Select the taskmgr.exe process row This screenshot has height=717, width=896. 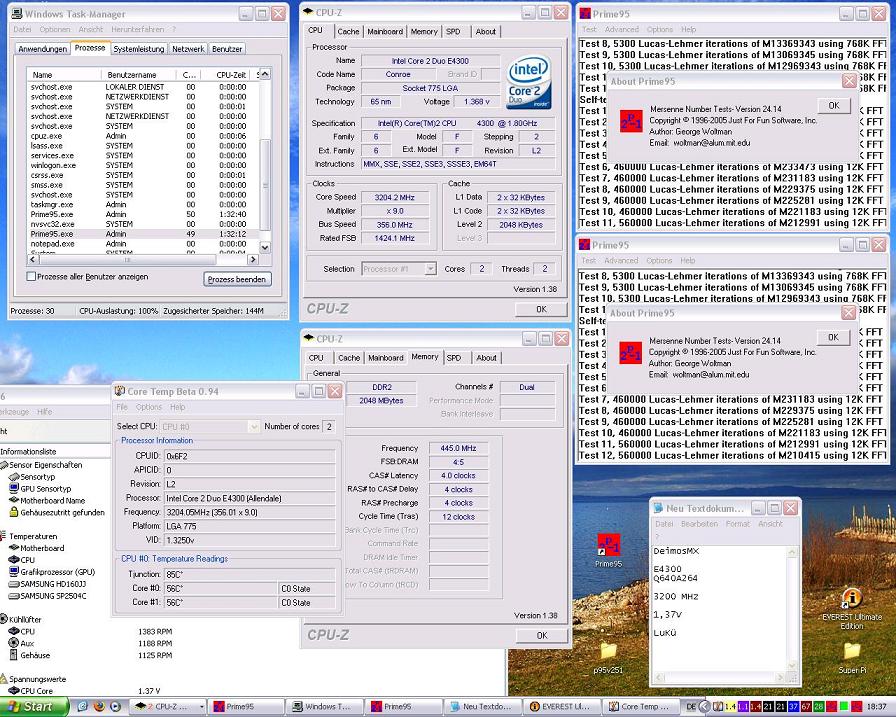(x=143, y=205)
